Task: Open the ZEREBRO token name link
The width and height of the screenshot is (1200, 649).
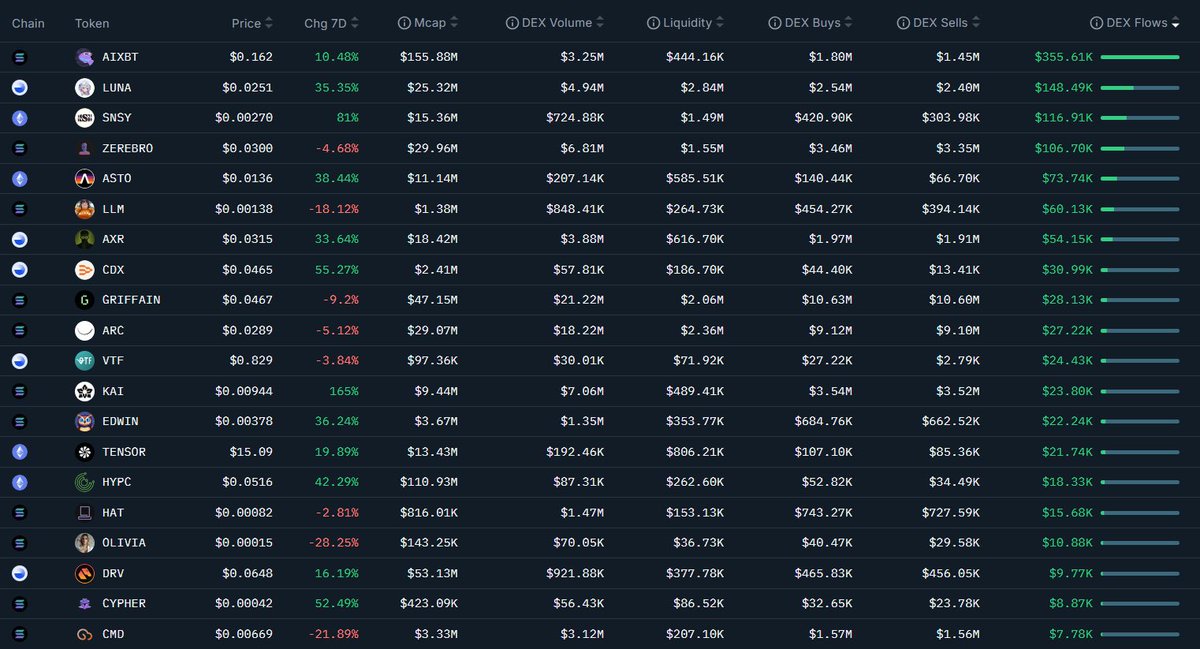Action: [x=127, y=149]
